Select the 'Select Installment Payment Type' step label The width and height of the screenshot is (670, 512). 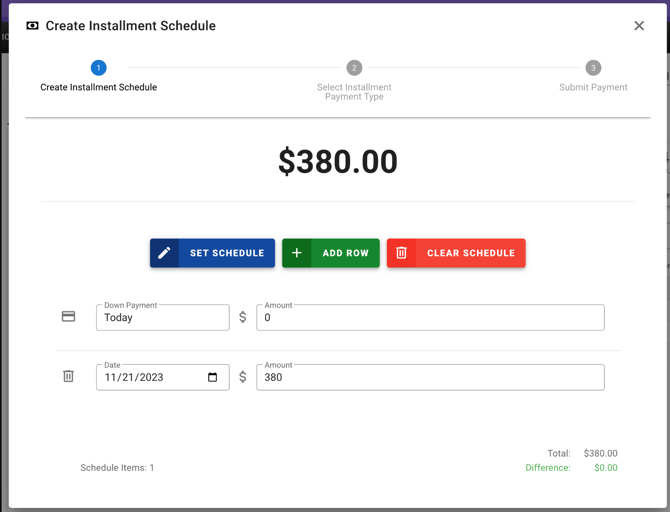pyautogui.click(x=354, y=92)
